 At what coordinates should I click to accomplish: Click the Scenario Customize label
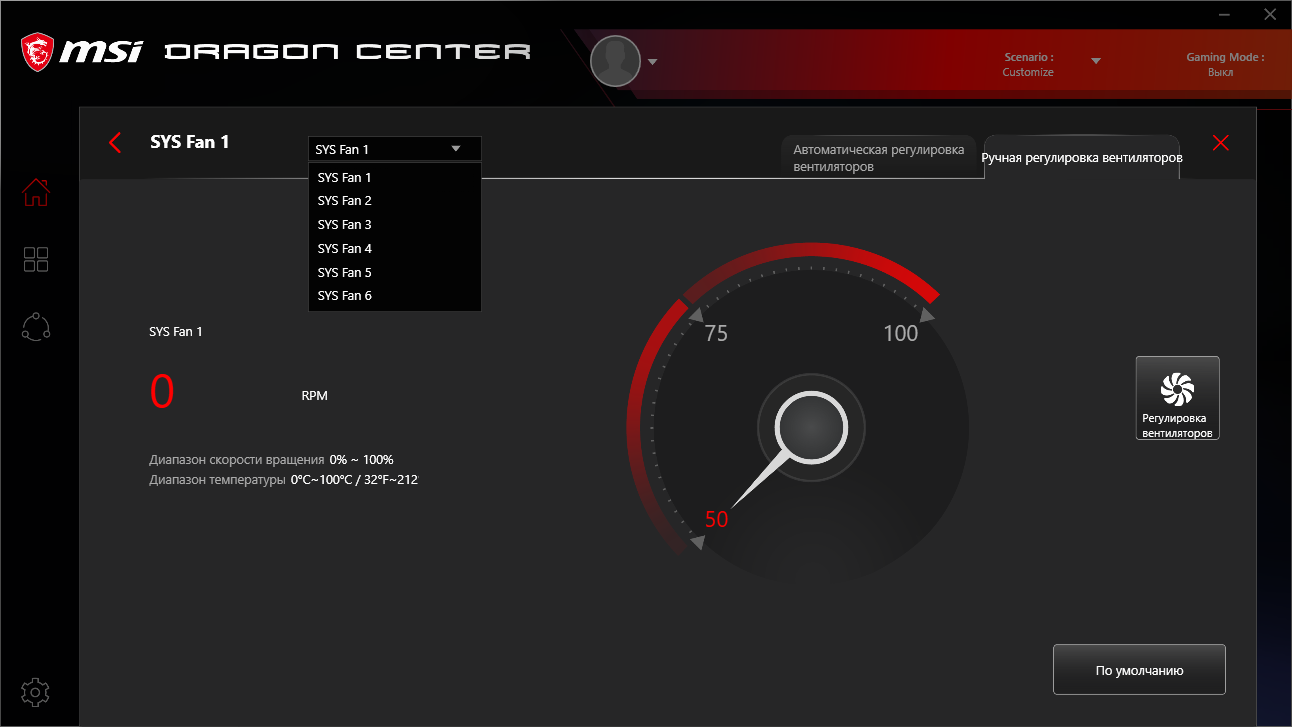[1028, 72]
